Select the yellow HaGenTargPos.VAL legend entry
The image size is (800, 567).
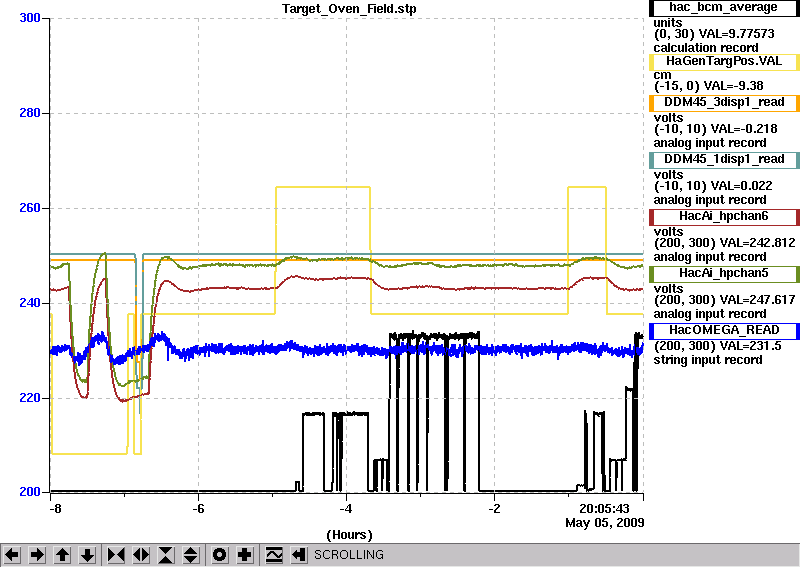tap(724, 61)
